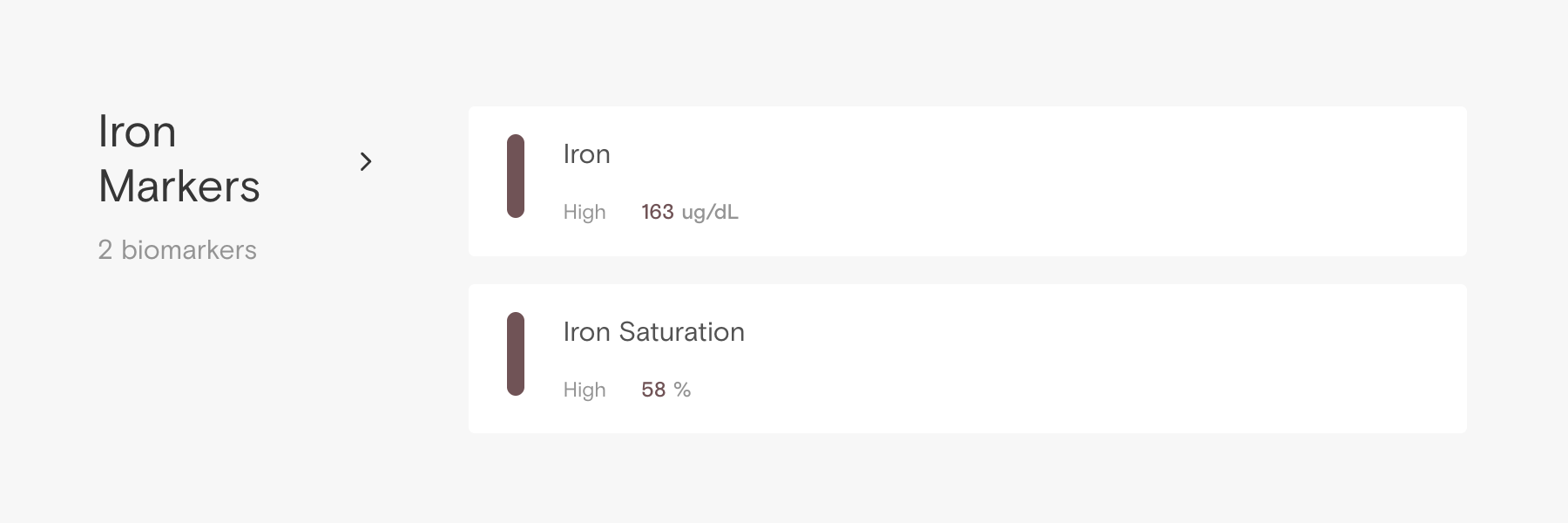The image size is (1568, 523).
Task: Click the word Markers in the heading
Action: [179, 187]
